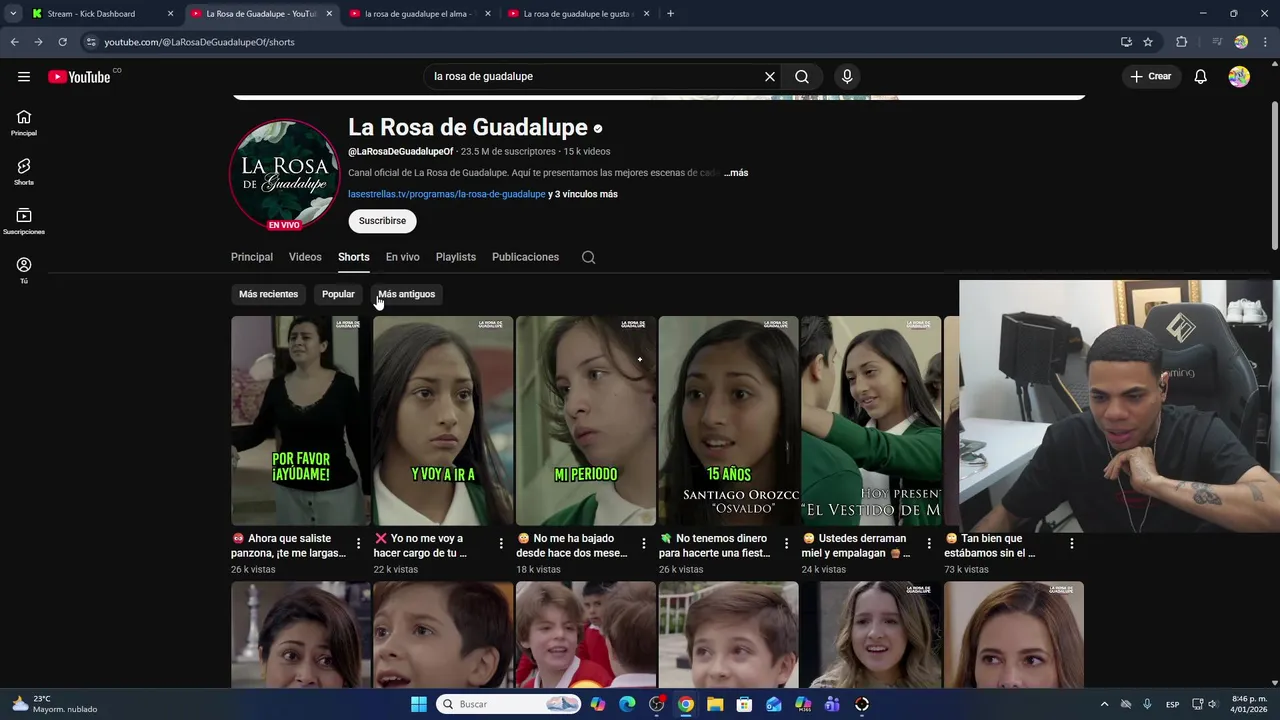Screen dimensions: 1280x720
Task: Open the Chrome extensions puzzle icon
Action: 1182,42
